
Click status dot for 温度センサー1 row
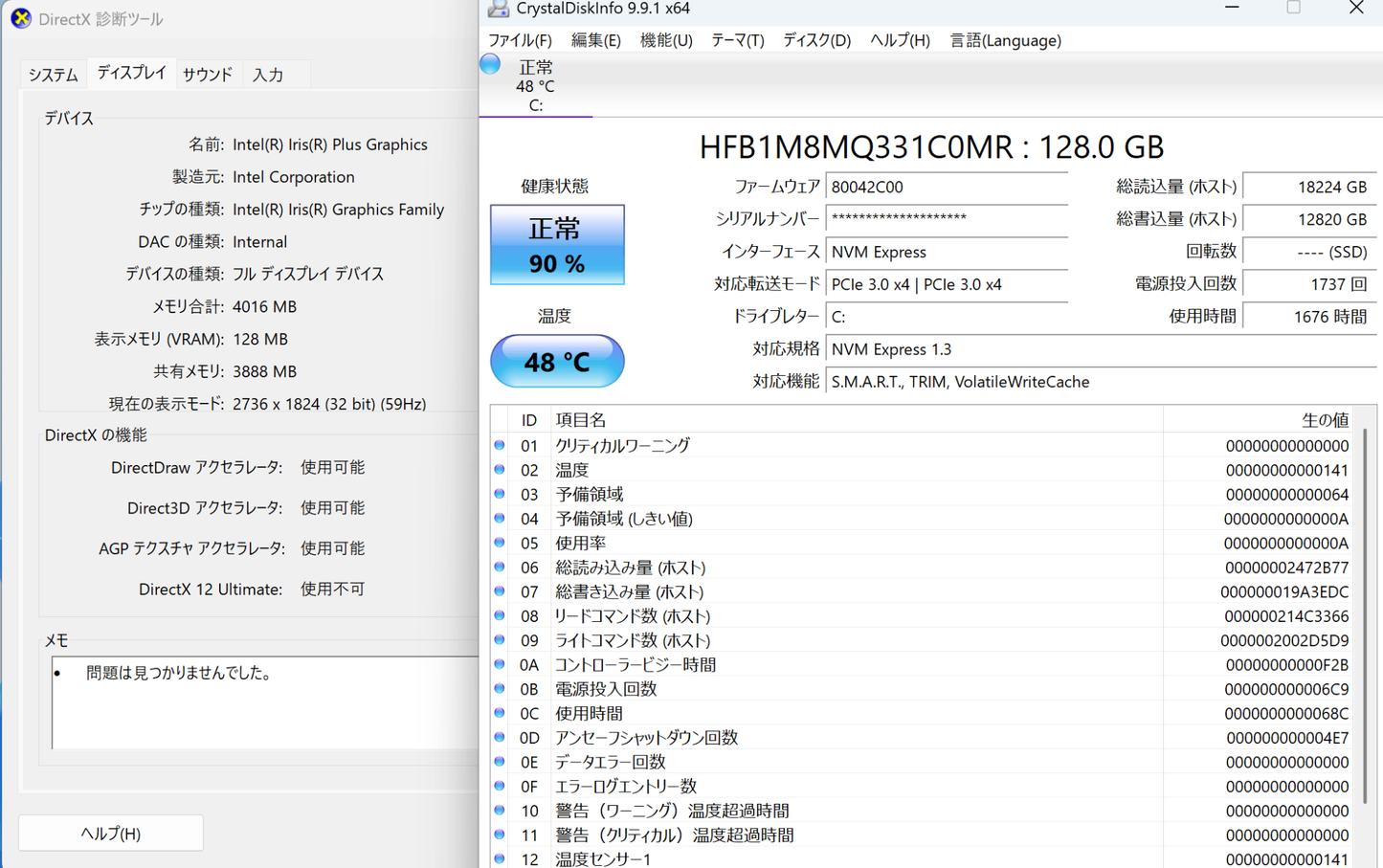click(x=500, y=858)
